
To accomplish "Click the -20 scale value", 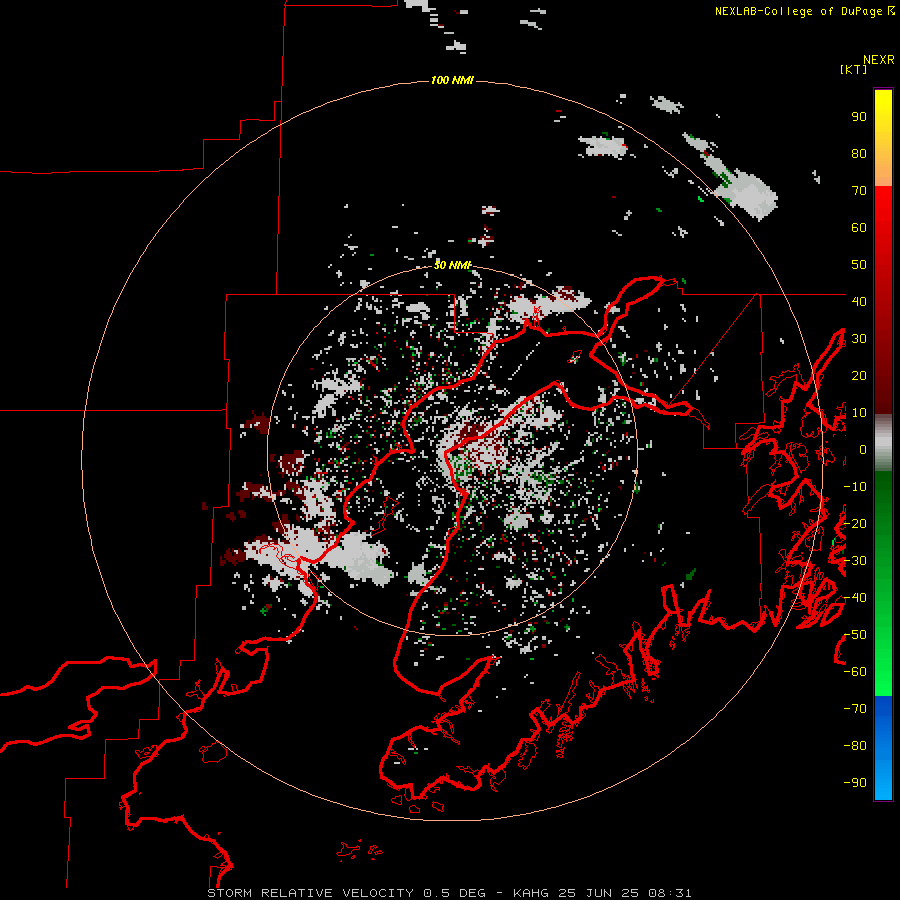I will click(855, 523).
